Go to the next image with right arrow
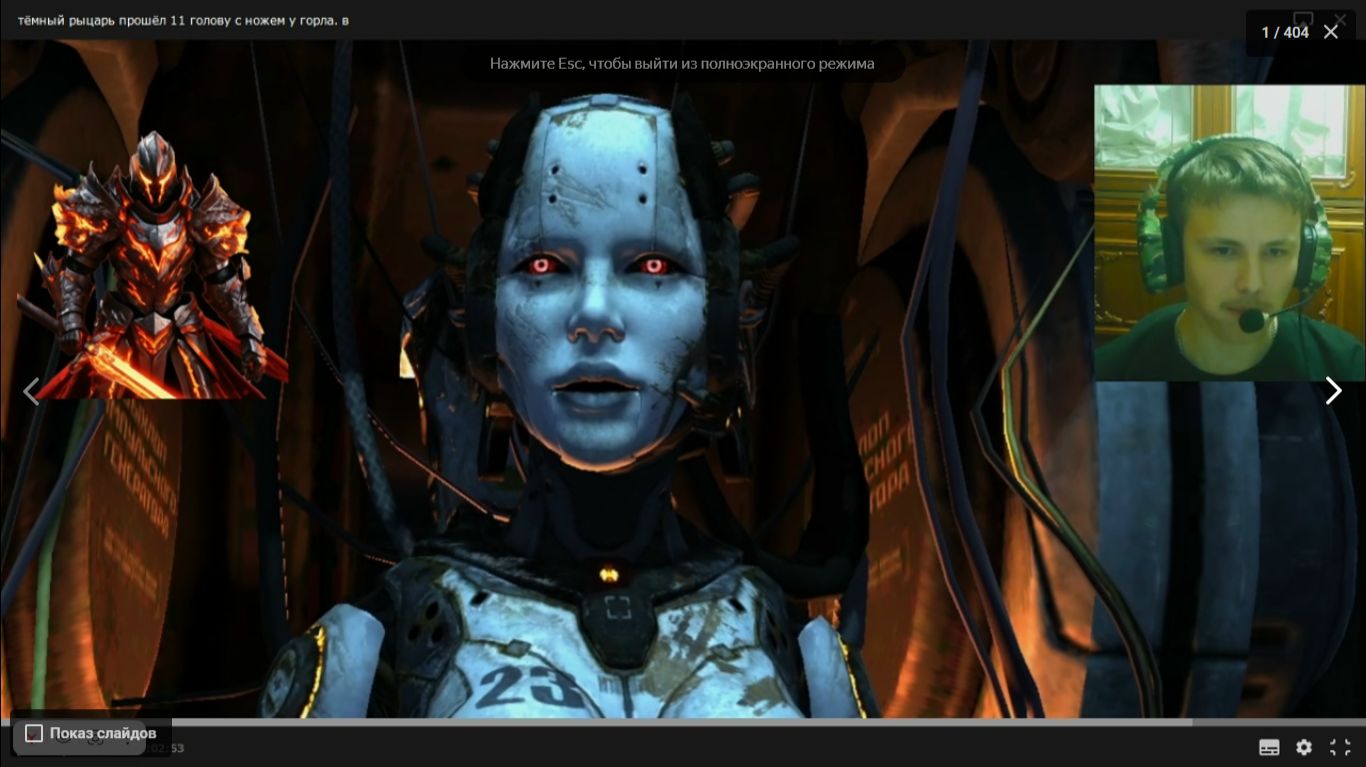The image size is (1366, 767). (1333, 391)
